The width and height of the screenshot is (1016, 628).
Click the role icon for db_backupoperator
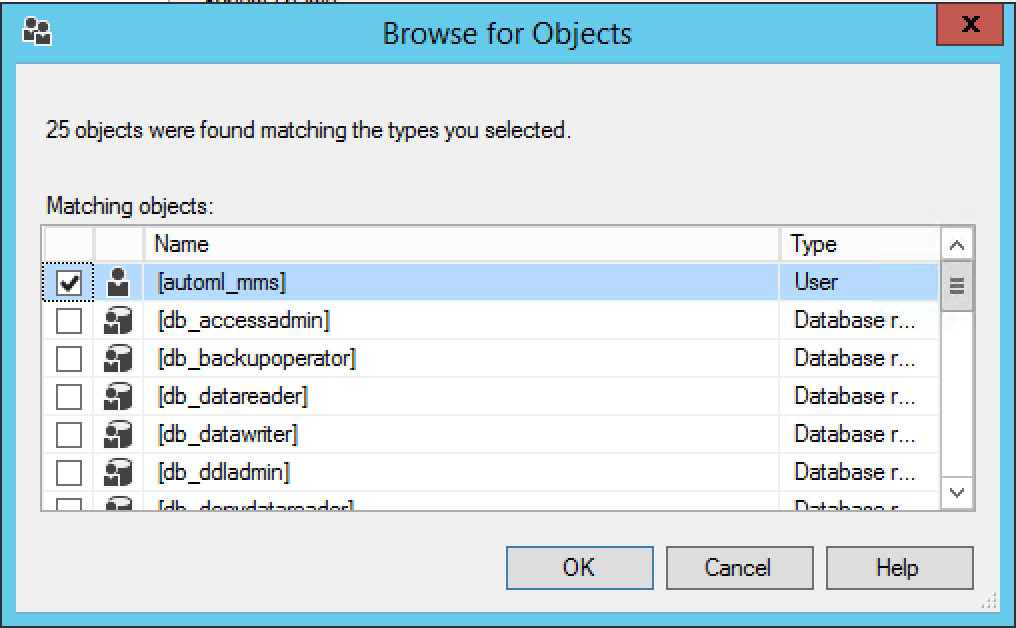tap(118, 358)
